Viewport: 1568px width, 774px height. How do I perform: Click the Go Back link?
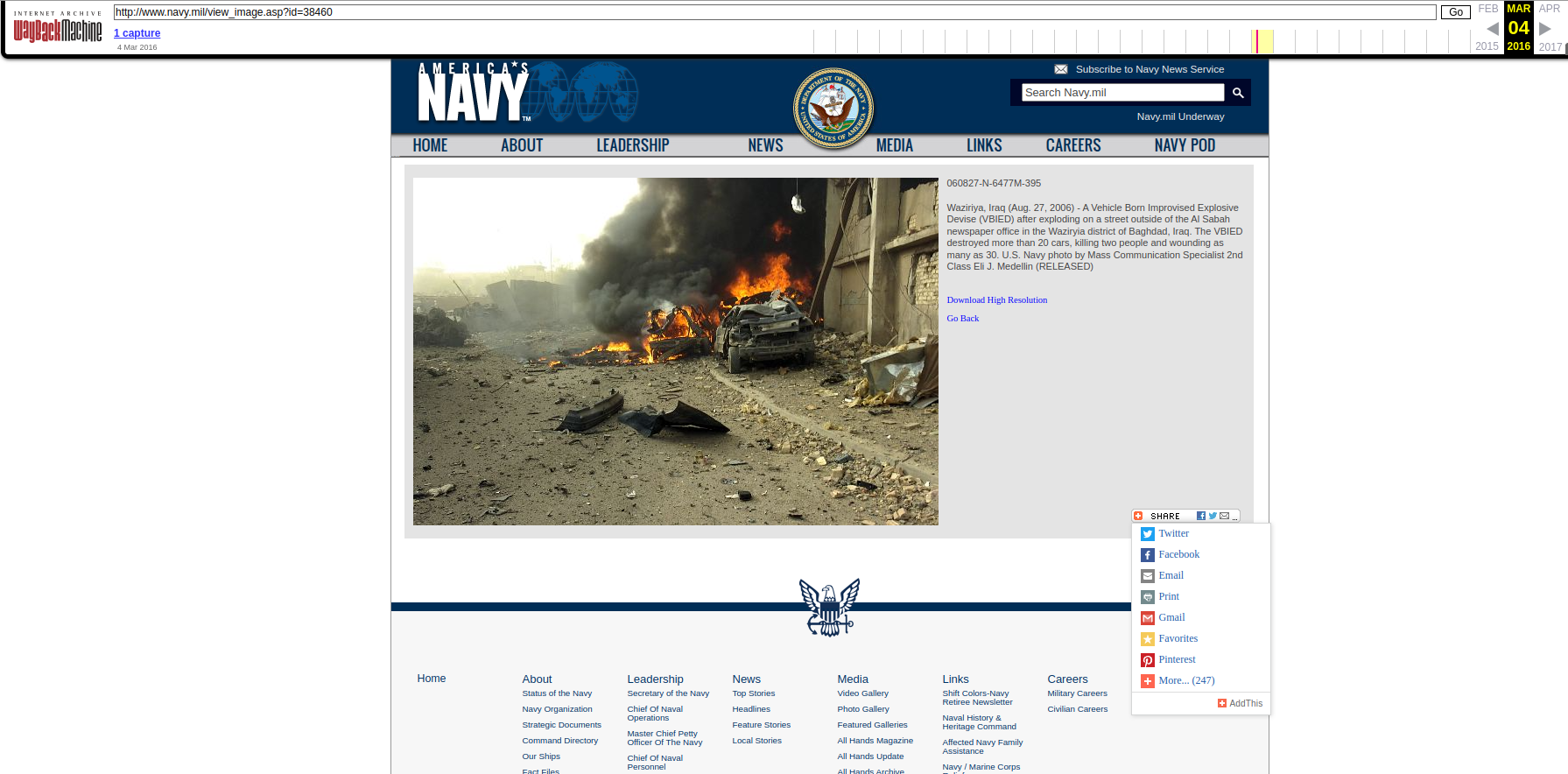(x=962, y=319)
